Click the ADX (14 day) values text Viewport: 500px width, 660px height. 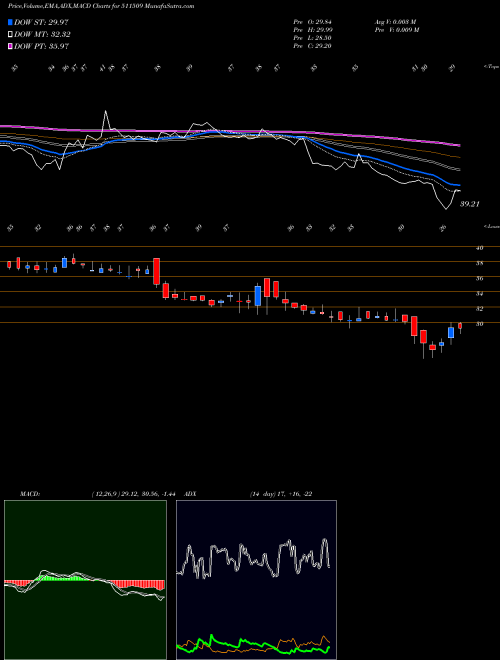point(281,494)
